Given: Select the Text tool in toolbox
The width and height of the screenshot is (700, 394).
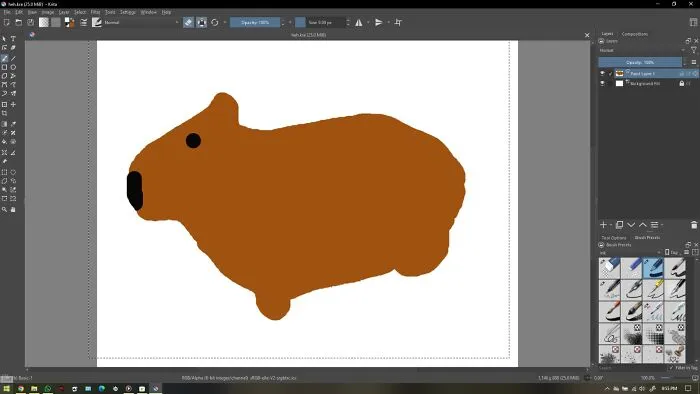Looking at the screenshot, I should pos(13,39).
